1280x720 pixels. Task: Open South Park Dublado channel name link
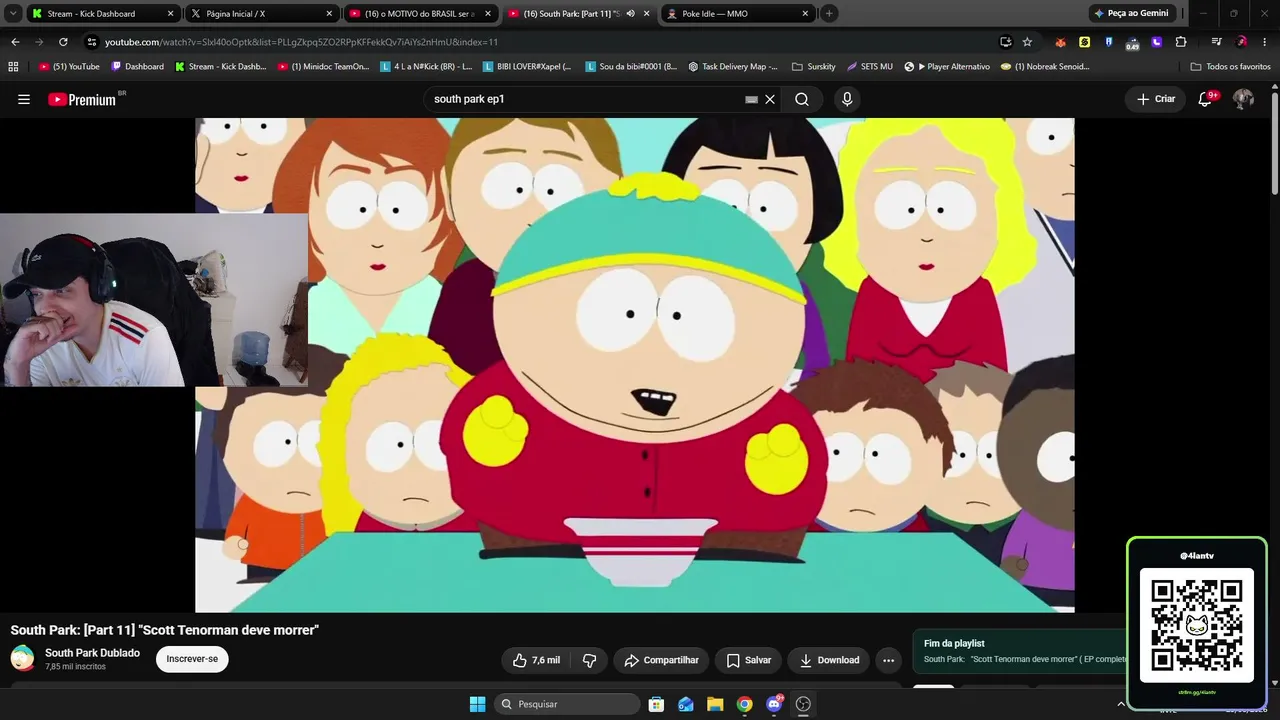(x=92, y=653)
